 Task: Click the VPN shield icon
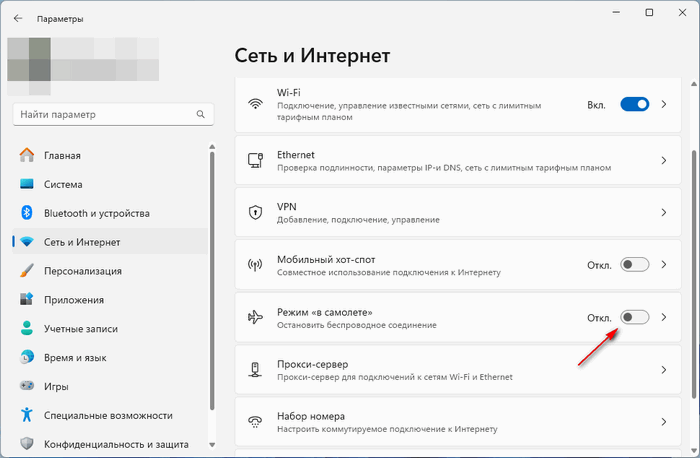point(255,212)
